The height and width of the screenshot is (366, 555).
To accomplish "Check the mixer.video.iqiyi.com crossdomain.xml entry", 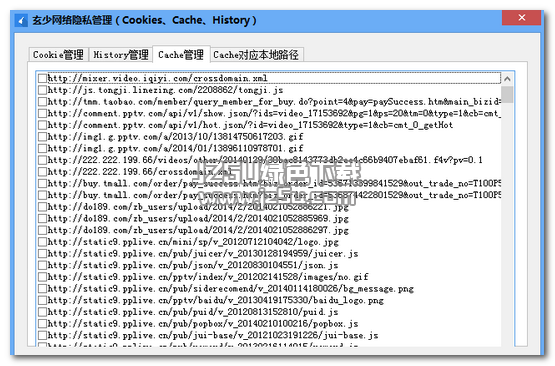I will (42, 78).
